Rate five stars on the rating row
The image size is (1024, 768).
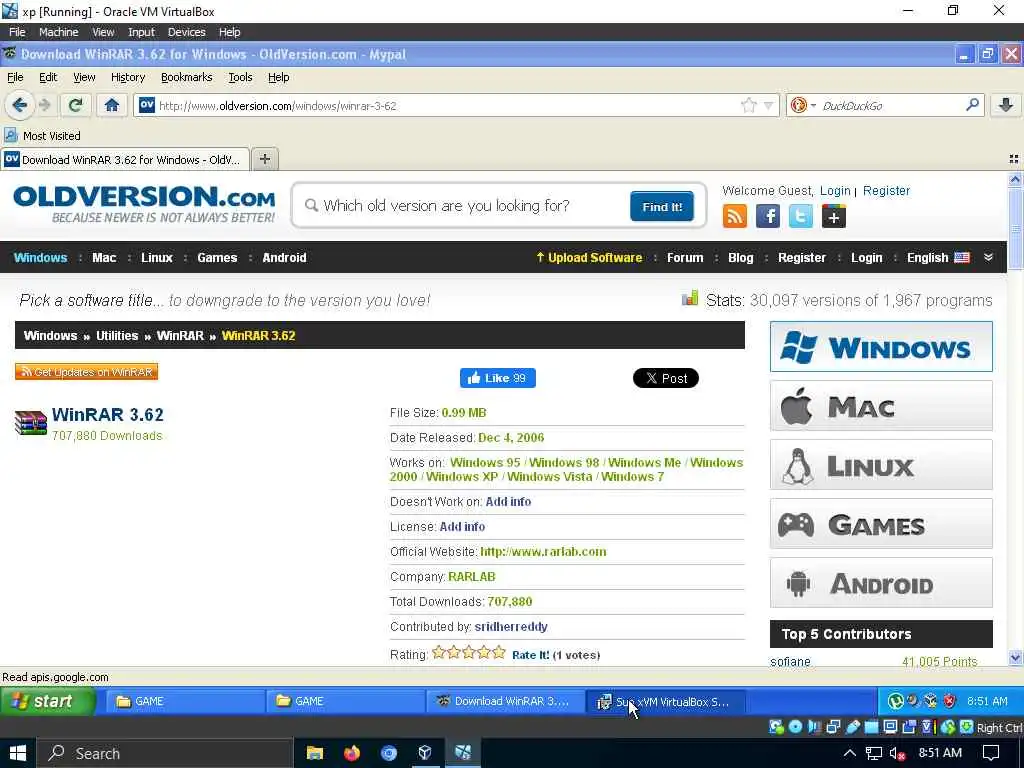(x=499, y=652)
